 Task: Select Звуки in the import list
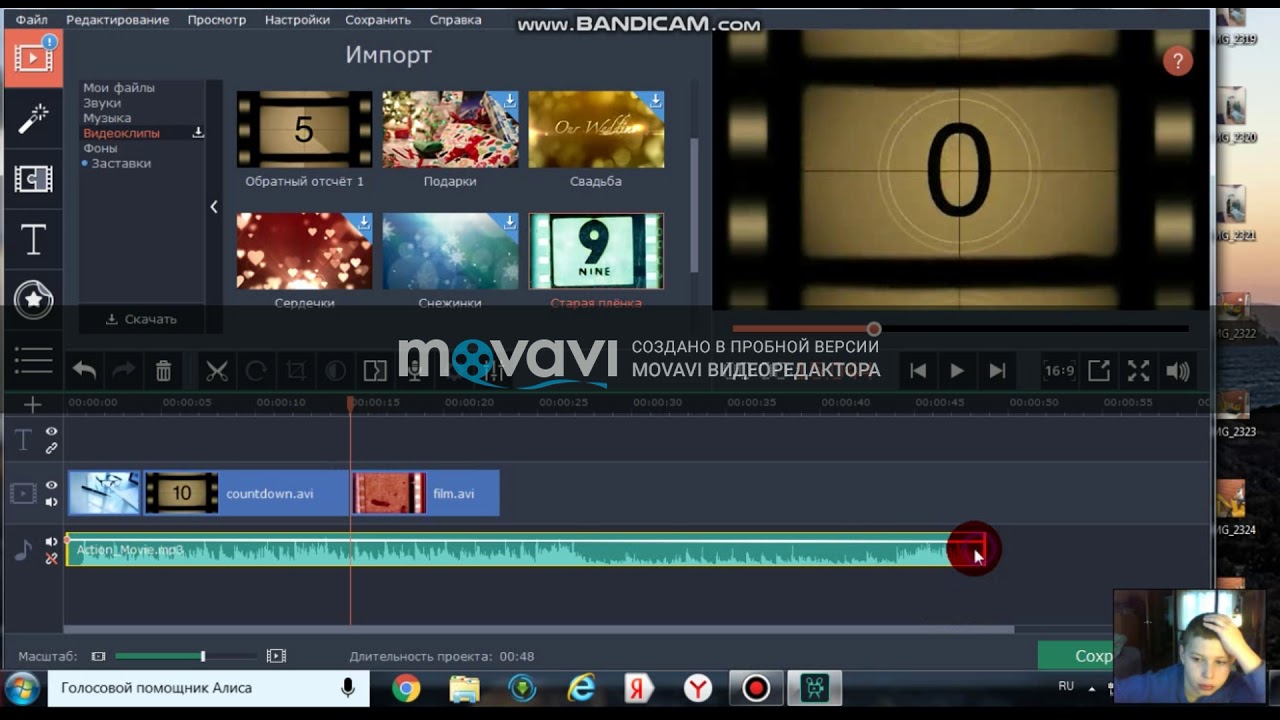point(102,103)
